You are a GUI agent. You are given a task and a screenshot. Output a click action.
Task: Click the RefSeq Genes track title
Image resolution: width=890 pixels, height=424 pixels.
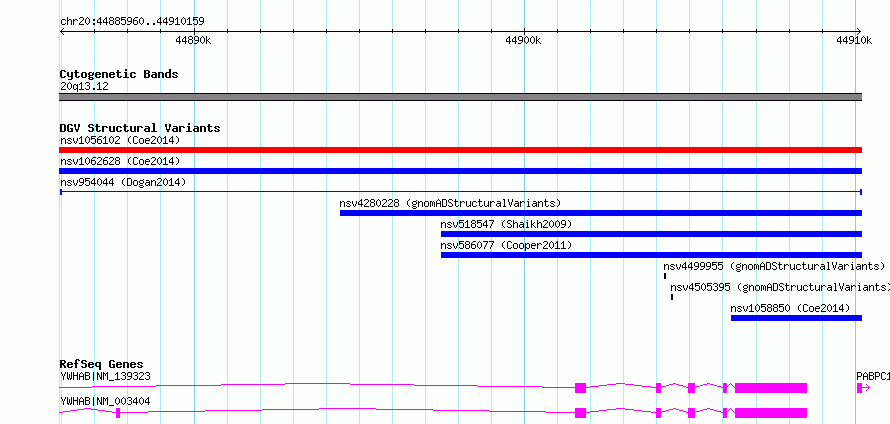[x=102, y=364]
